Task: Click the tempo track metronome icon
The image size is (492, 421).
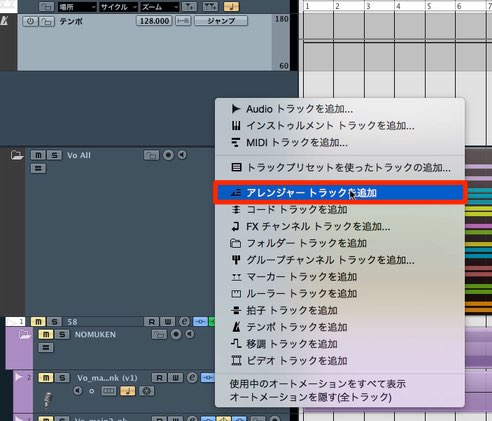Action: pyautogui.click(x=4, y=21)
